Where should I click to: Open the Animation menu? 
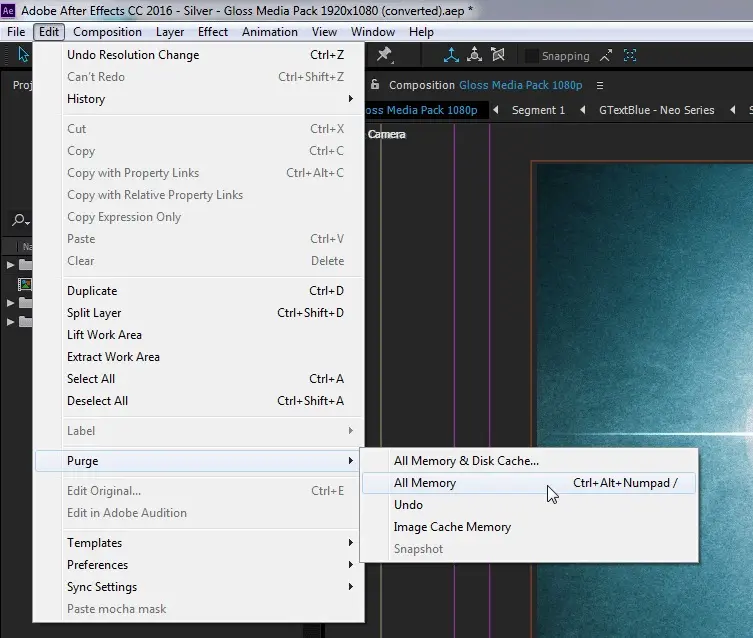(x=270, y=32)
